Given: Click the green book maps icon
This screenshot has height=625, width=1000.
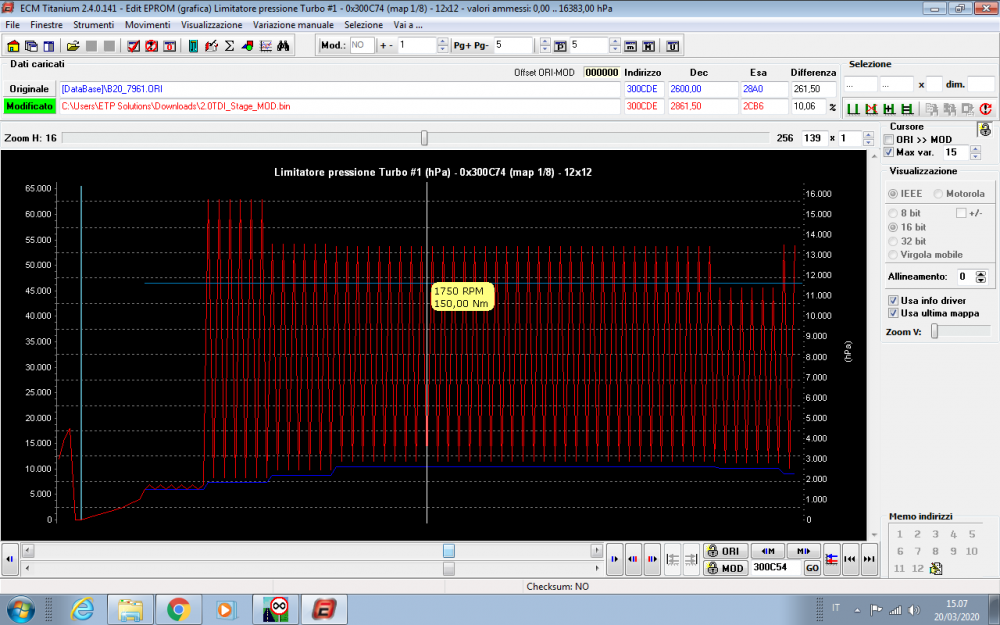Looking at the screenshot, I should (x=193, y=46).
